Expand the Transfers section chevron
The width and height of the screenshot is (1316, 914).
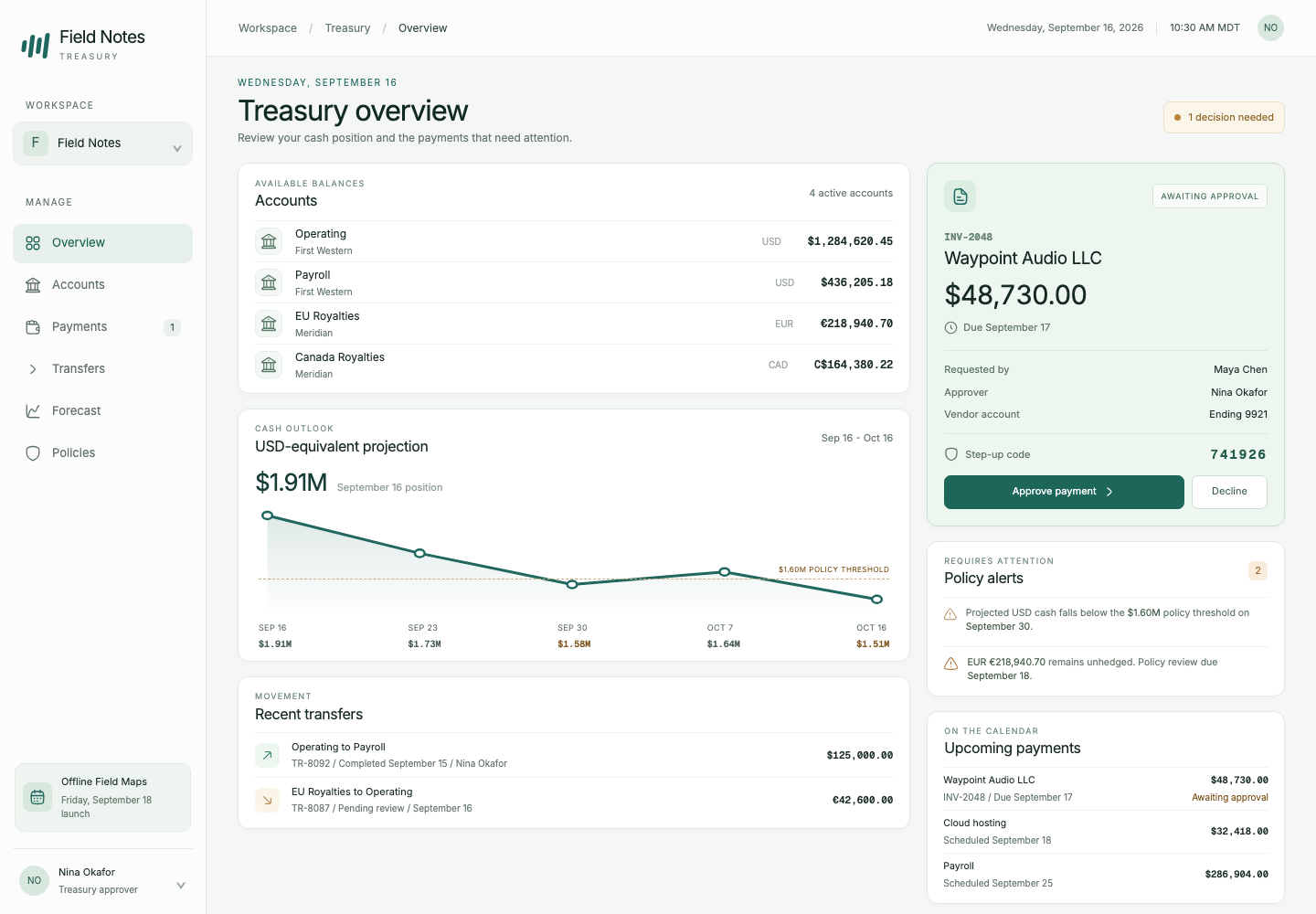pyautogui.click(x=33, y=369)
